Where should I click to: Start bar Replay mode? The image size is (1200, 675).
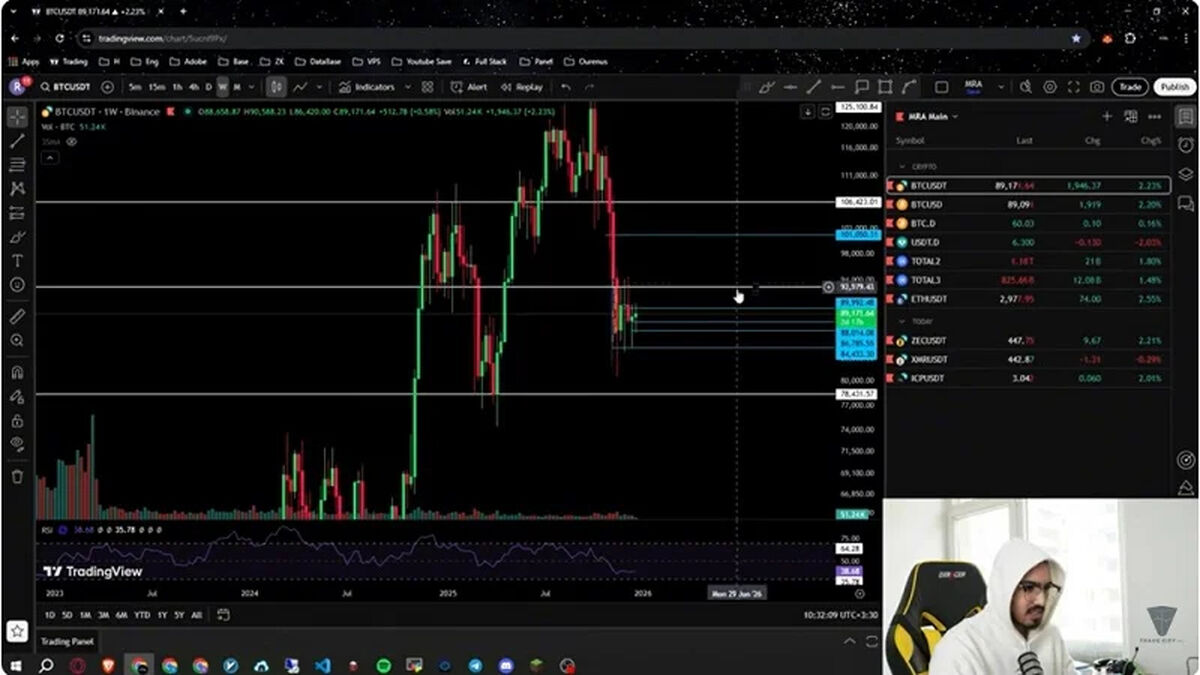coord(522,87)
